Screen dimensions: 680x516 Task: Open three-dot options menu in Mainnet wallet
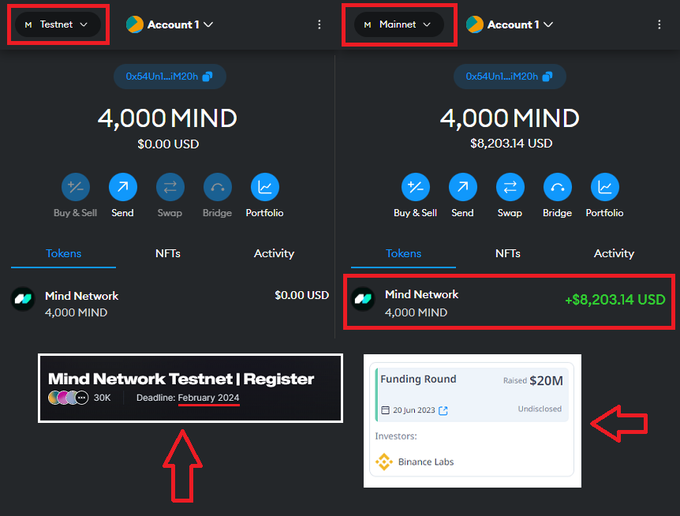(x=659, y=25)
